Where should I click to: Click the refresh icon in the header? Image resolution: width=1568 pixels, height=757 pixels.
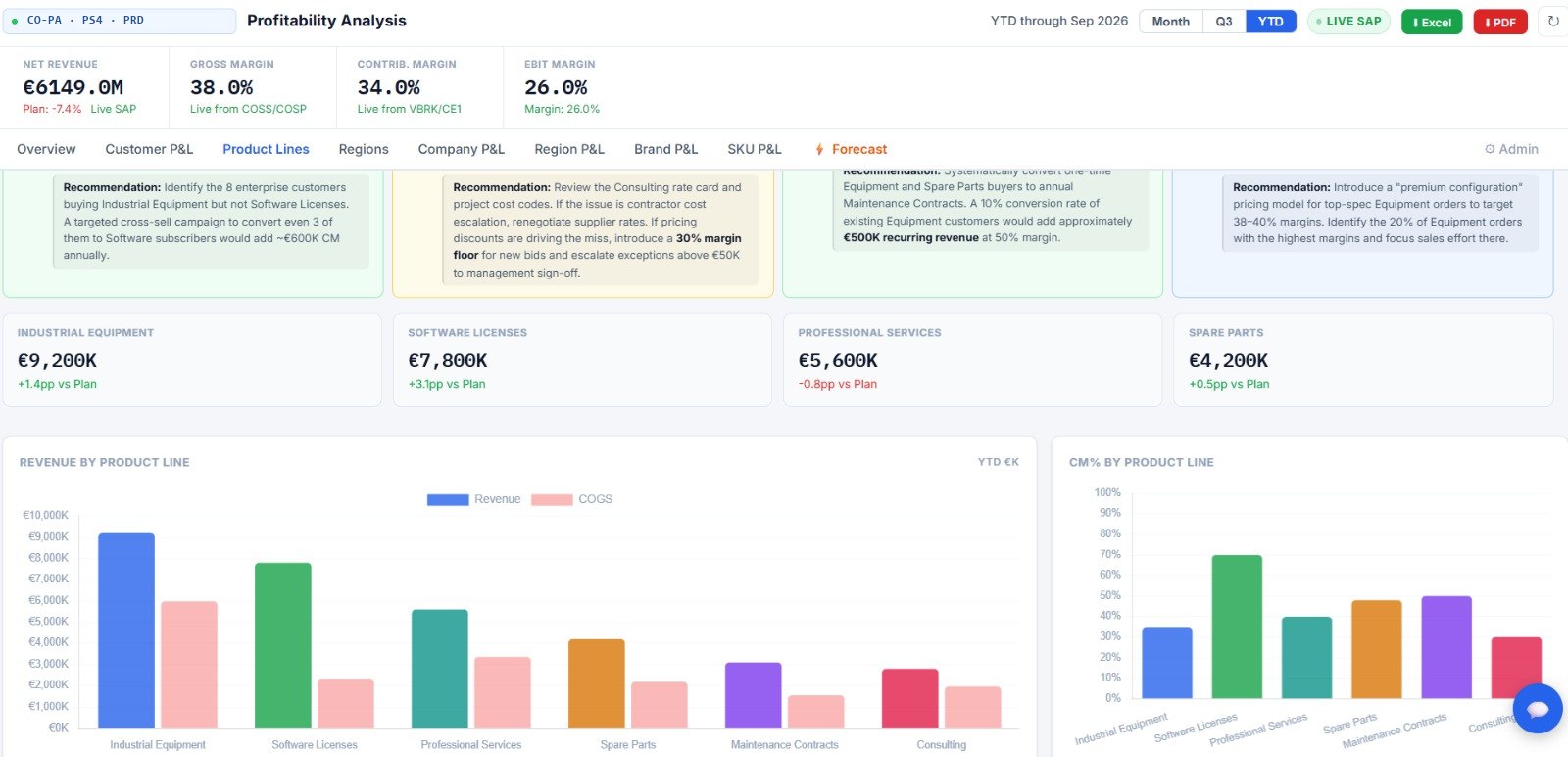(1553, 21)
